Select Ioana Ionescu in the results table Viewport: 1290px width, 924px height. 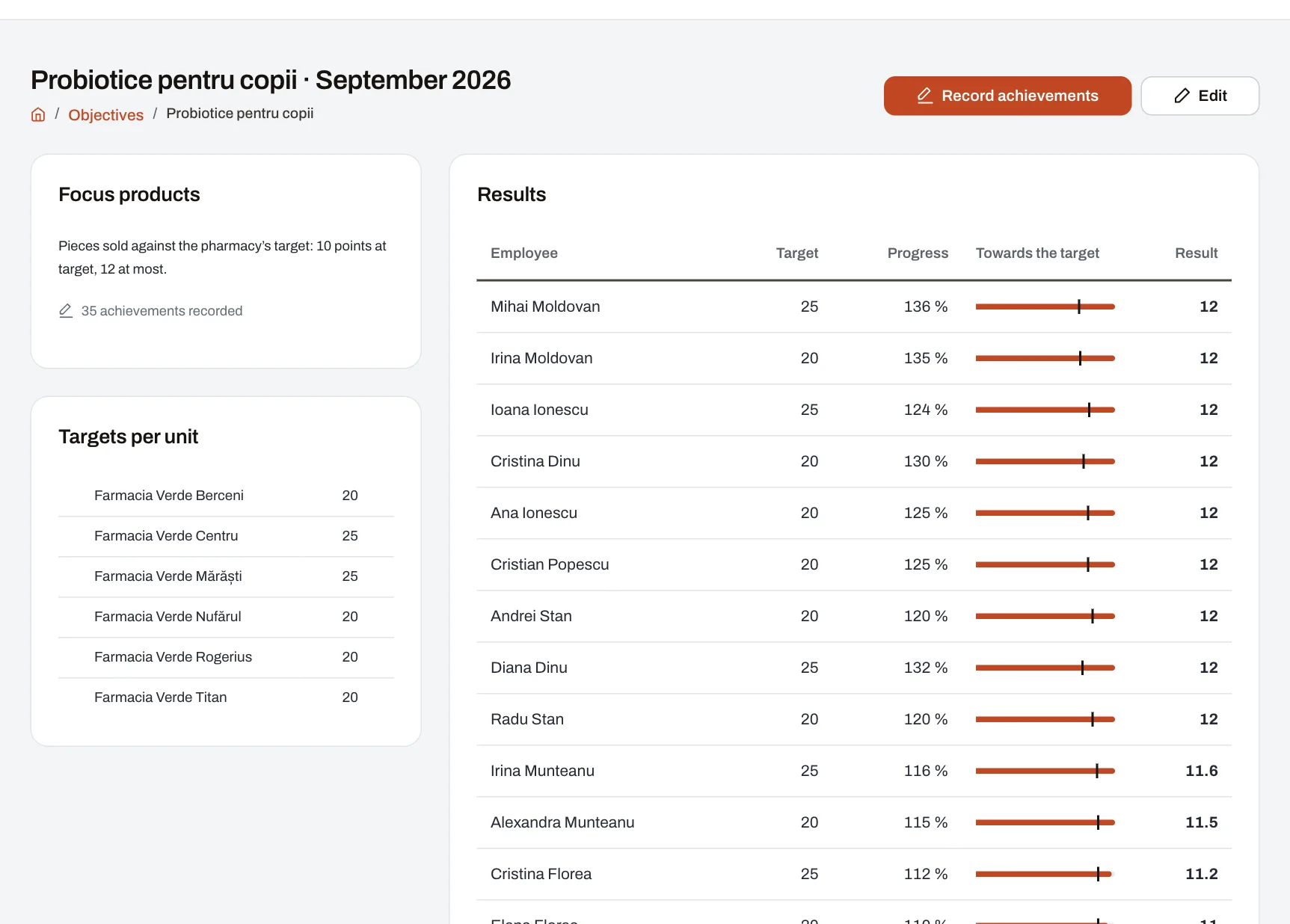pos(539,410)
